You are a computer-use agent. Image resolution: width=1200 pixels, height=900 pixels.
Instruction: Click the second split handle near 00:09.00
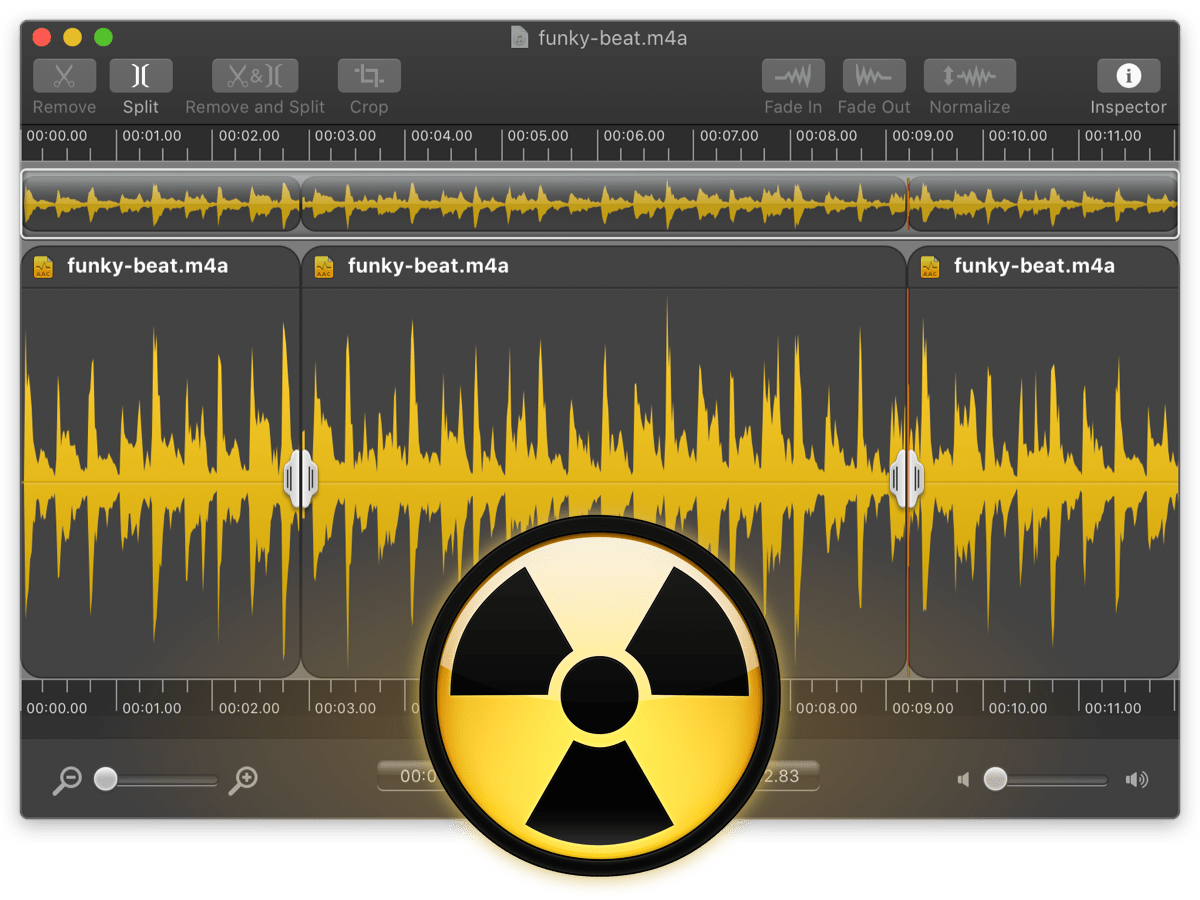[x=907, y=478]
